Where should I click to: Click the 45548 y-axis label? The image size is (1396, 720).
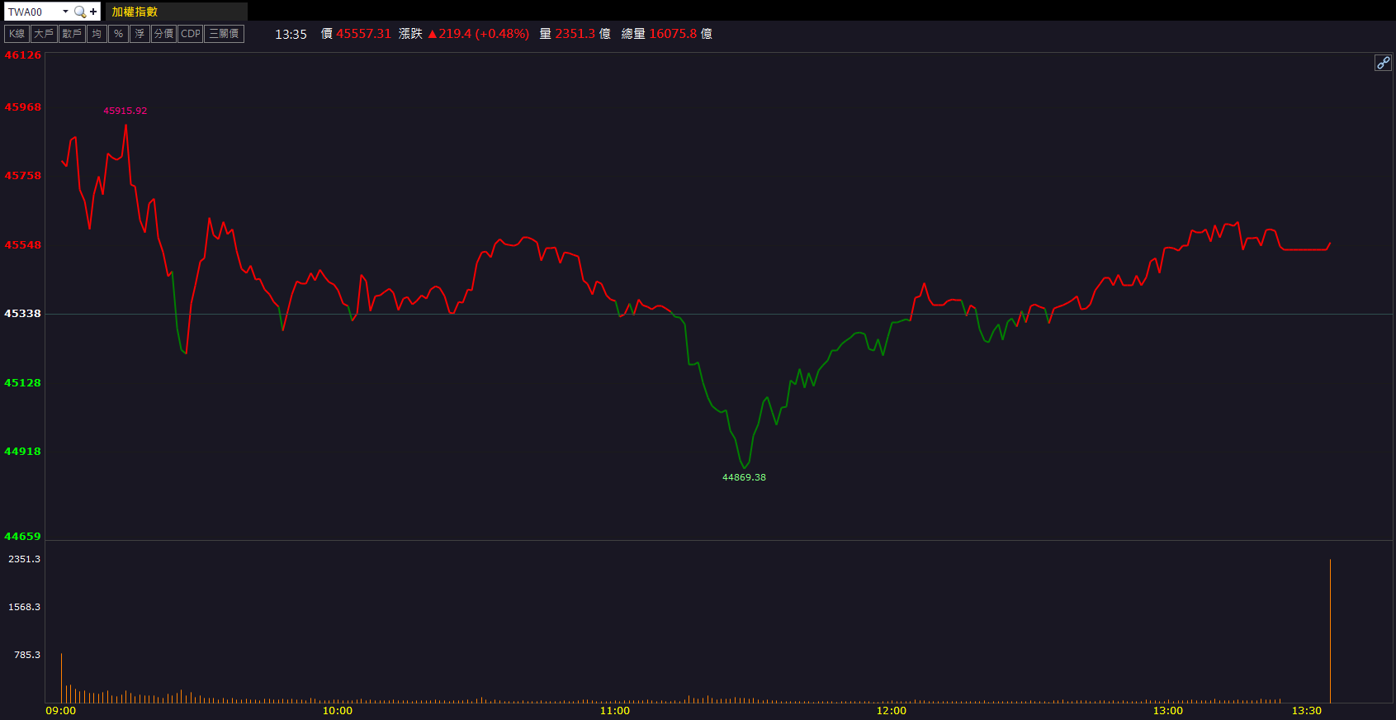coord(23,245)
